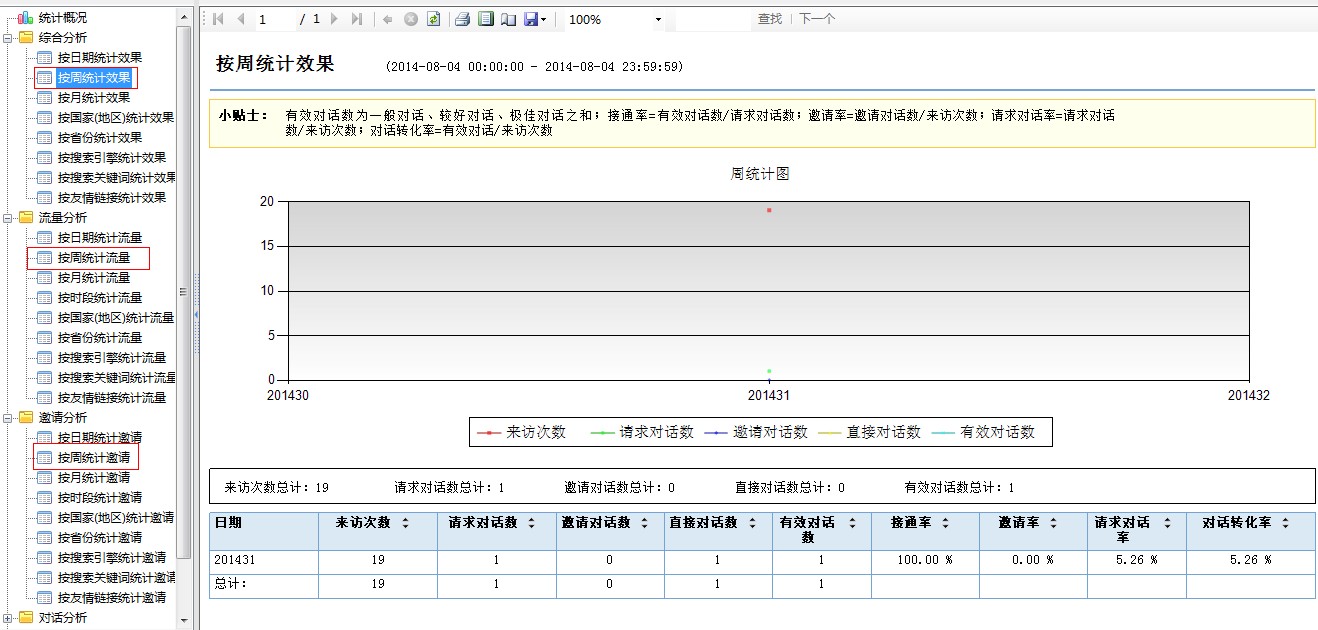Go to first page of report
Screen dimensions: 1318x630
[x=218, y=19]
